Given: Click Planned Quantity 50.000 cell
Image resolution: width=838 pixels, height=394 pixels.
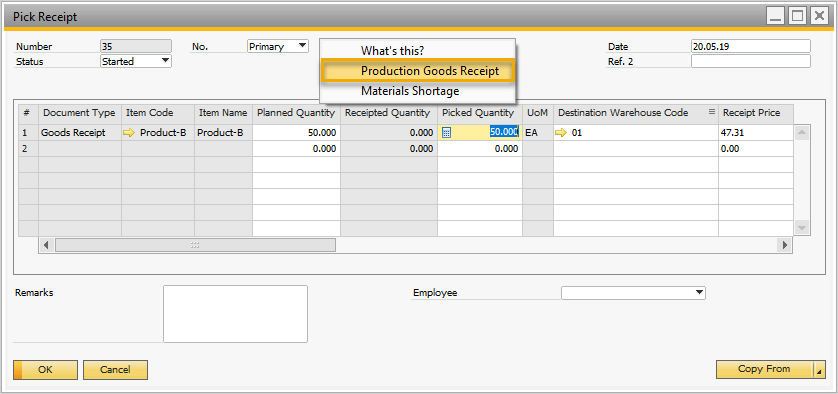Looking at the screenshot, I should pyautogui.click(x=297, y=133).
